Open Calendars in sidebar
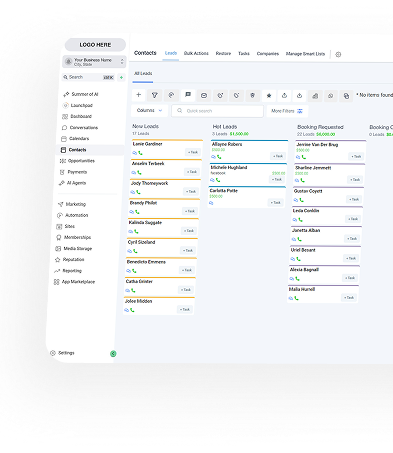The height and width of the screenshot is (453, 393). 75,139
